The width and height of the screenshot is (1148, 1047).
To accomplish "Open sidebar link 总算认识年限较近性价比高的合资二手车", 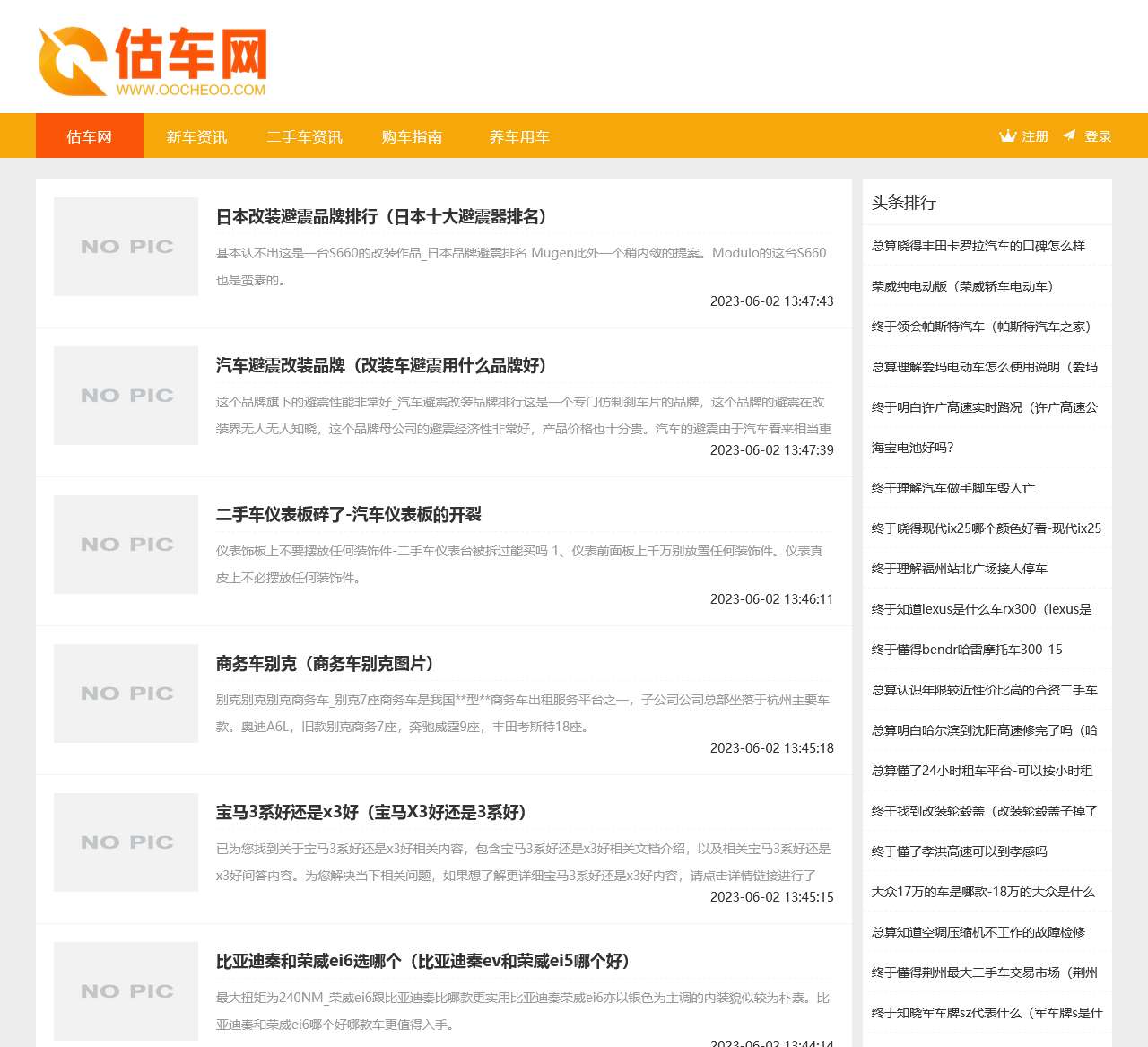I will click(985, 690).
